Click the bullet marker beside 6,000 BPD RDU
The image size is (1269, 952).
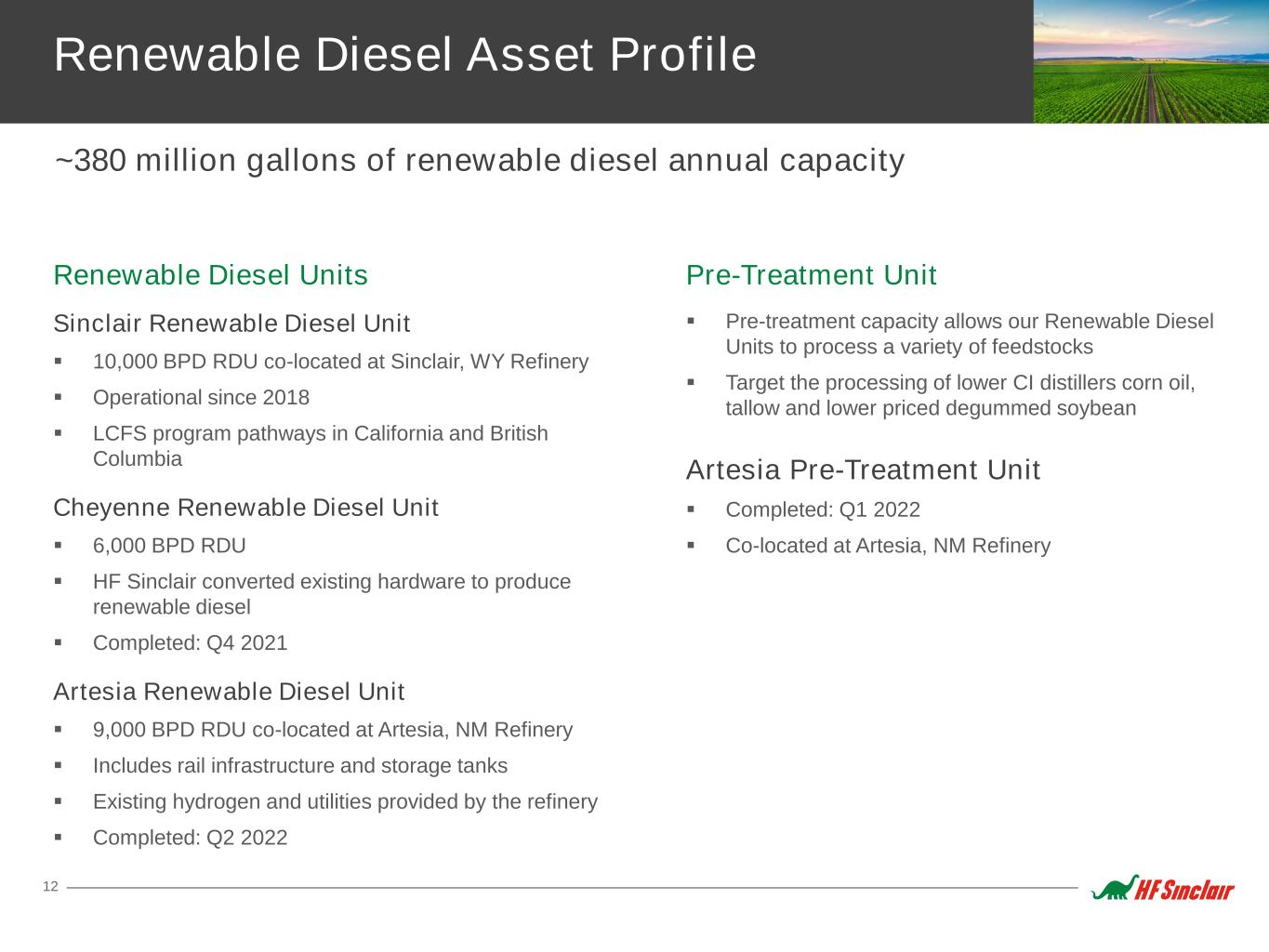pyautogui.click(x=59, y=546)
